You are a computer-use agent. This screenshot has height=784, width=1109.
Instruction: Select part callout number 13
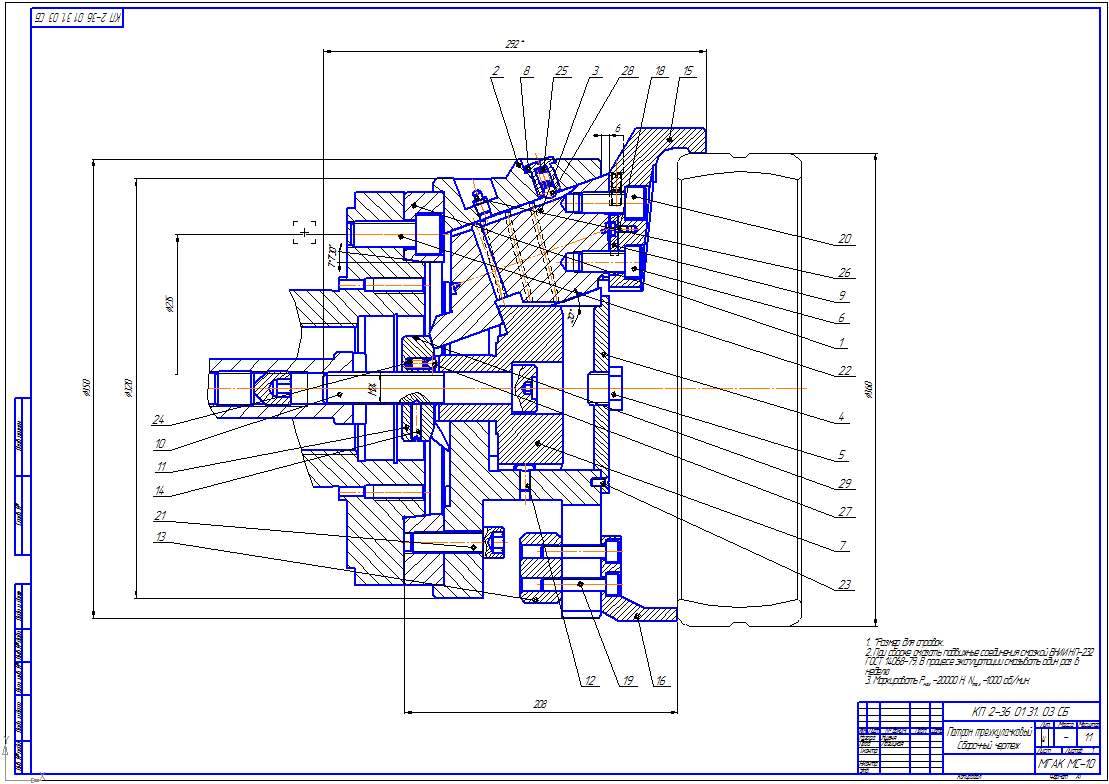pos(160,537)
